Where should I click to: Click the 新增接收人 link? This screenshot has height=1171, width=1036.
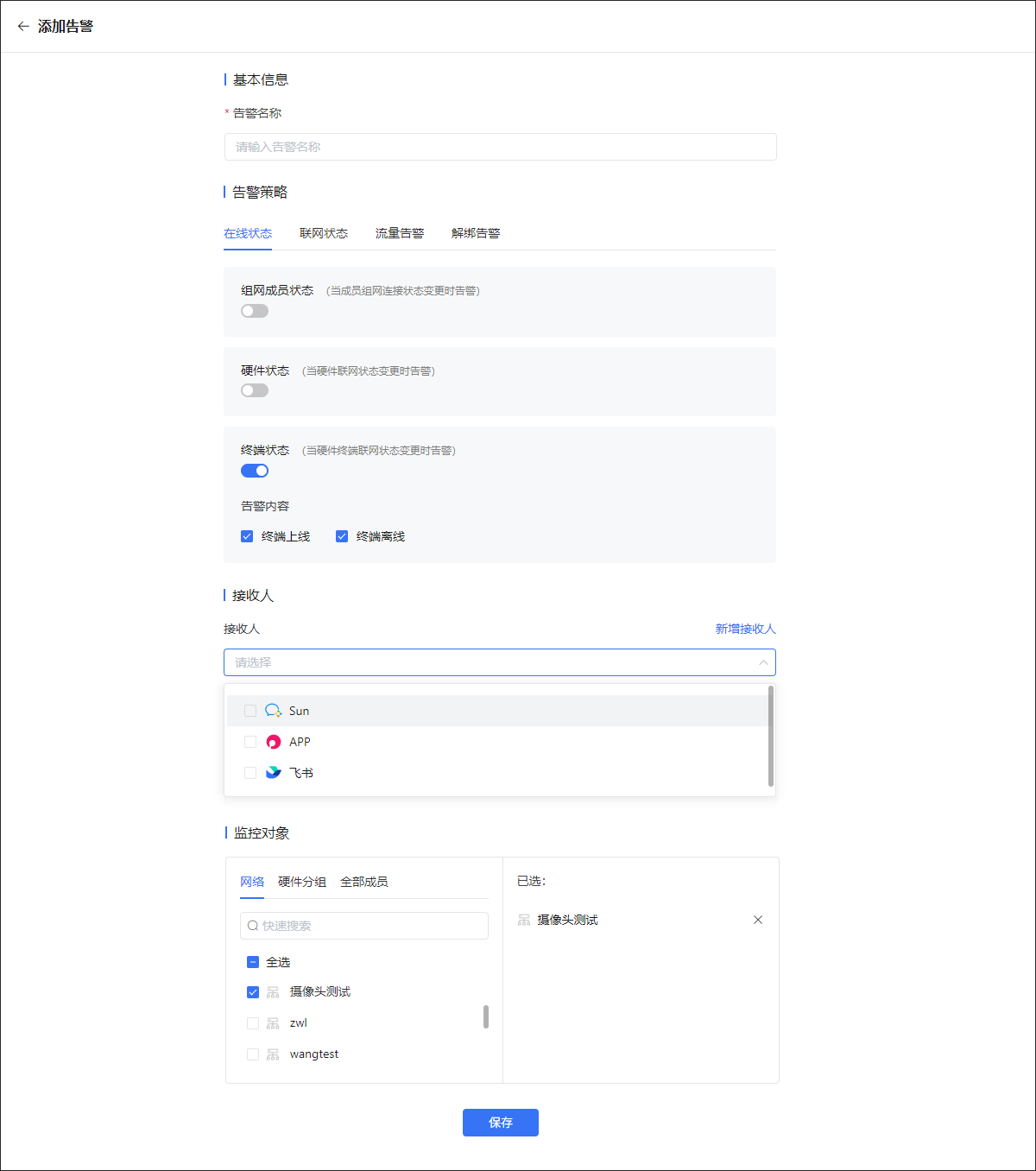[745, 629]
